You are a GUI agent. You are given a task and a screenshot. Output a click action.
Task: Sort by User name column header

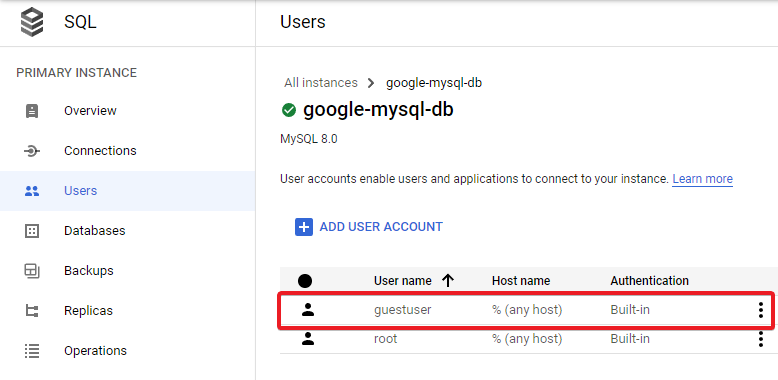tap(402, 281)
